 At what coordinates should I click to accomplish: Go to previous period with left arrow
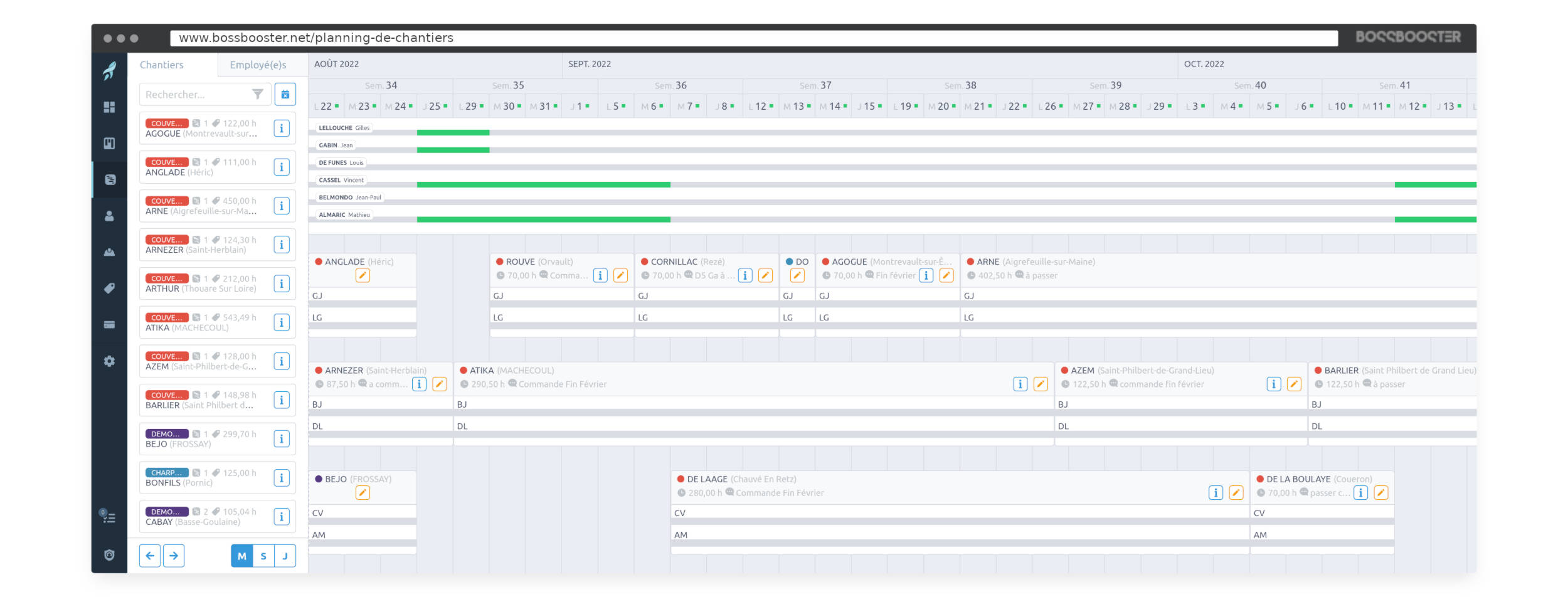(150, 556)
